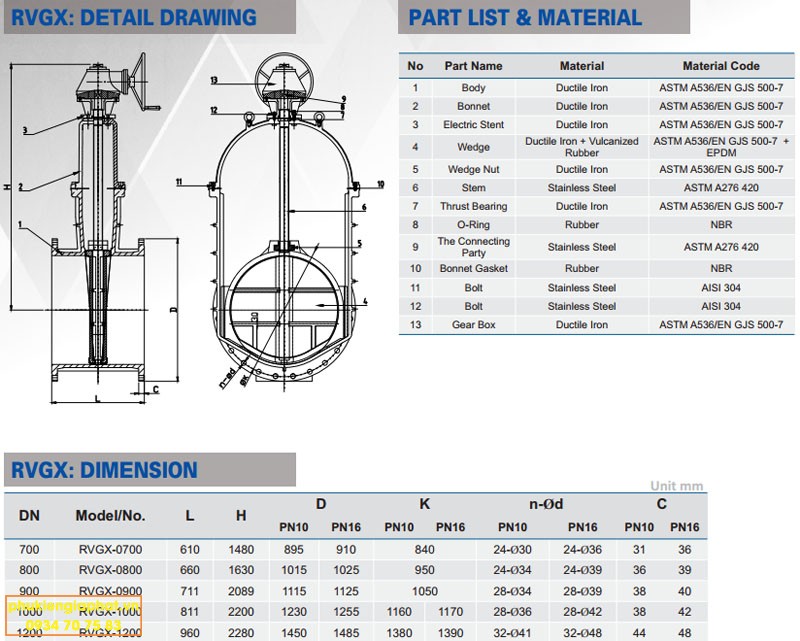Click the 'RVGX: DIMENSION' heading
Screen dimensions: 800x641
coord(104,470)
